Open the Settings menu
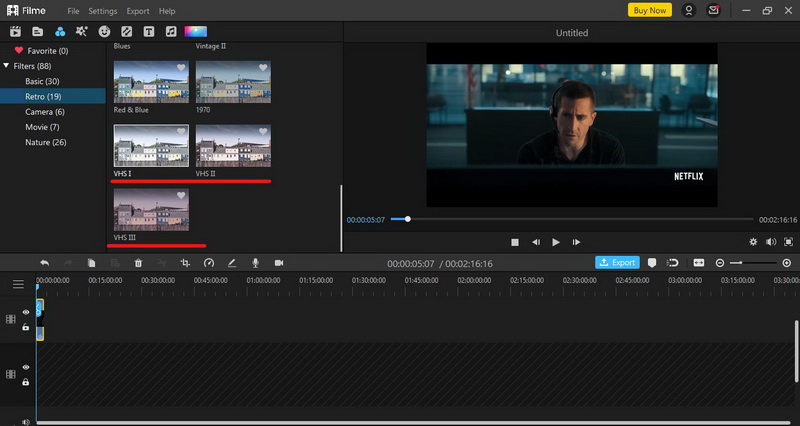 103,11
